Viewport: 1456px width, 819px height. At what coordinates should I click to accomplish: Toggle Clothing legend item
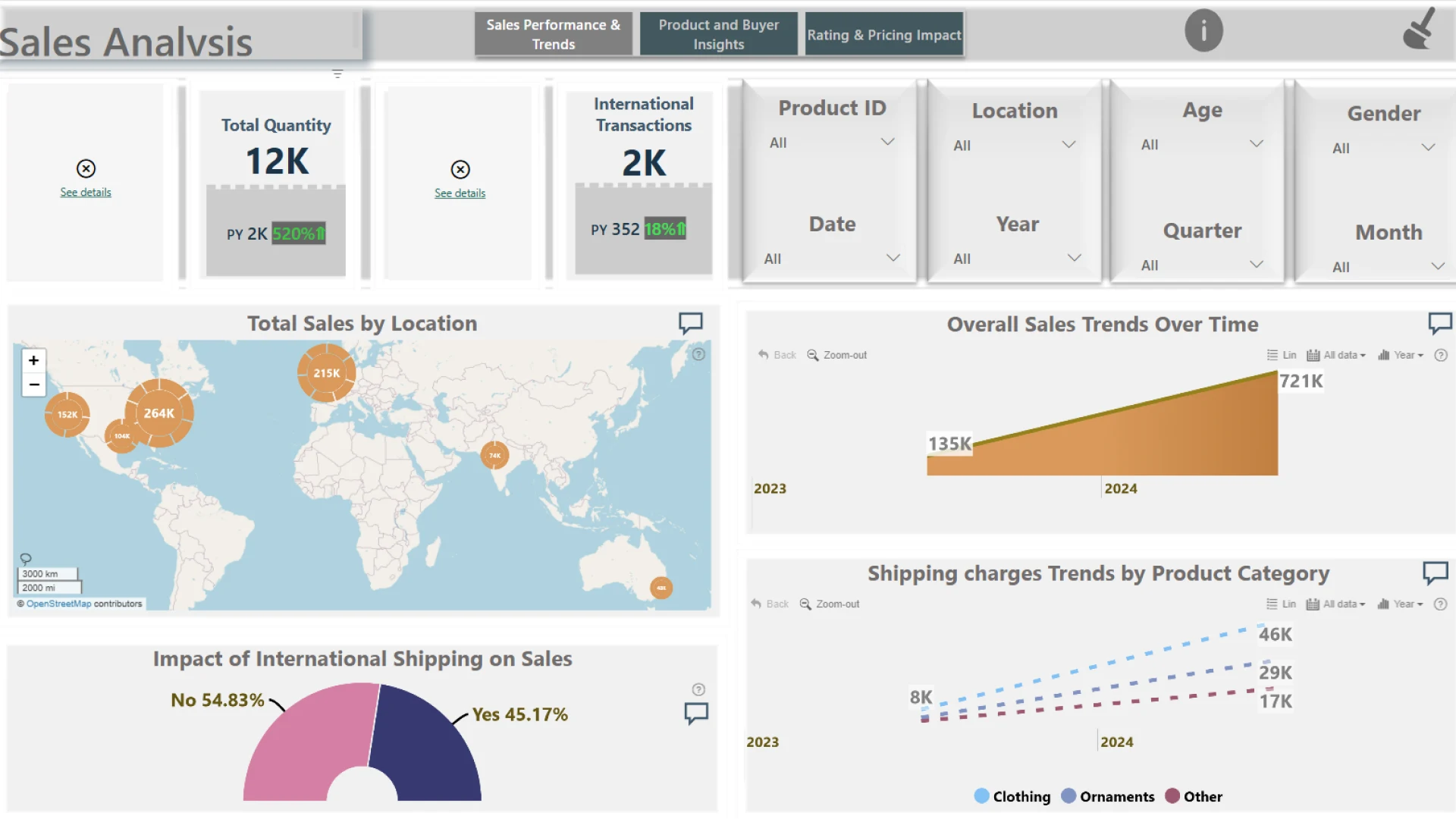point(1012,796)
